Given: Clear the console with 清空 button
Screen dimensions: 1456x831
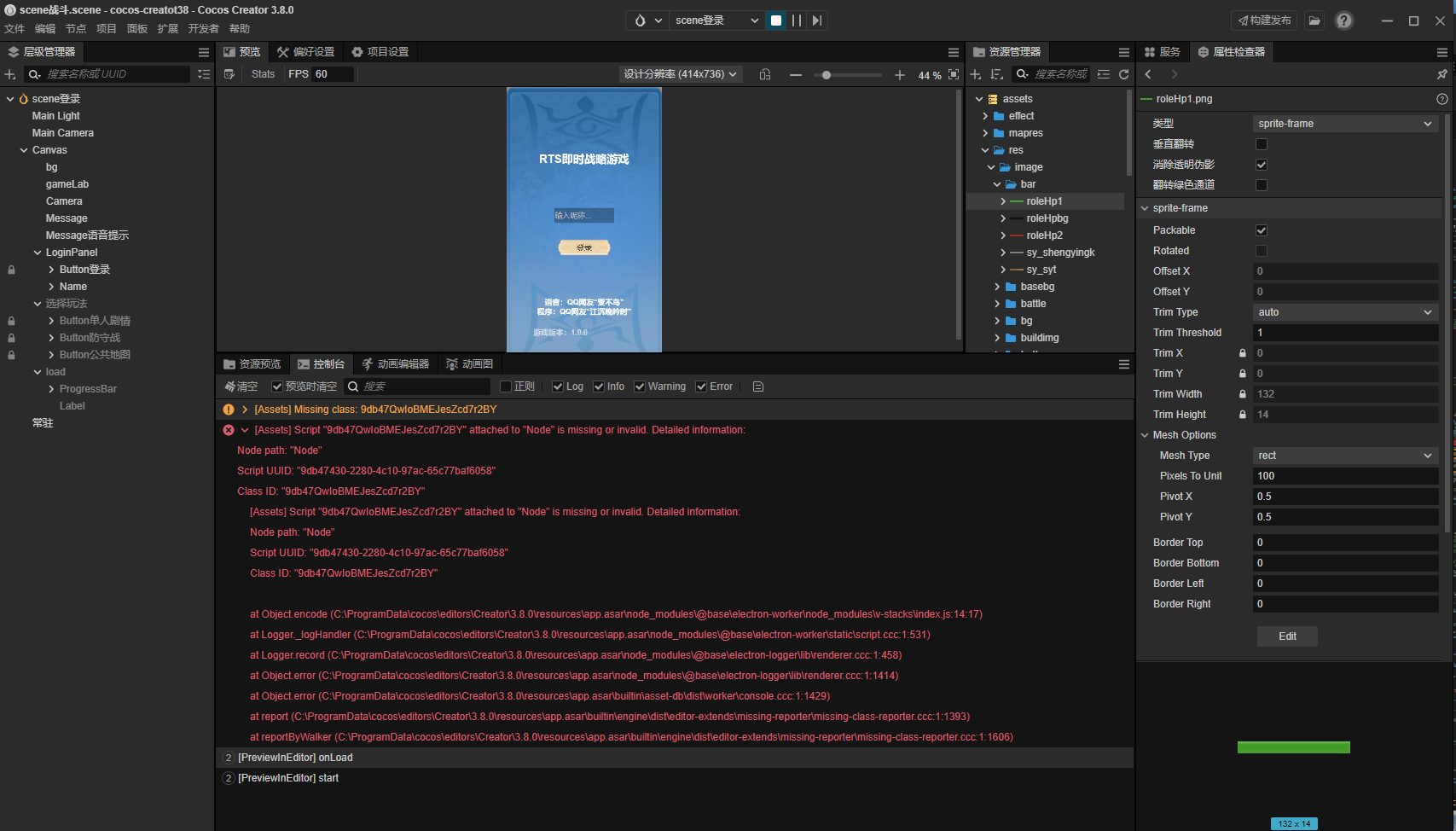Looking at the screenshot, I should 241,386.
